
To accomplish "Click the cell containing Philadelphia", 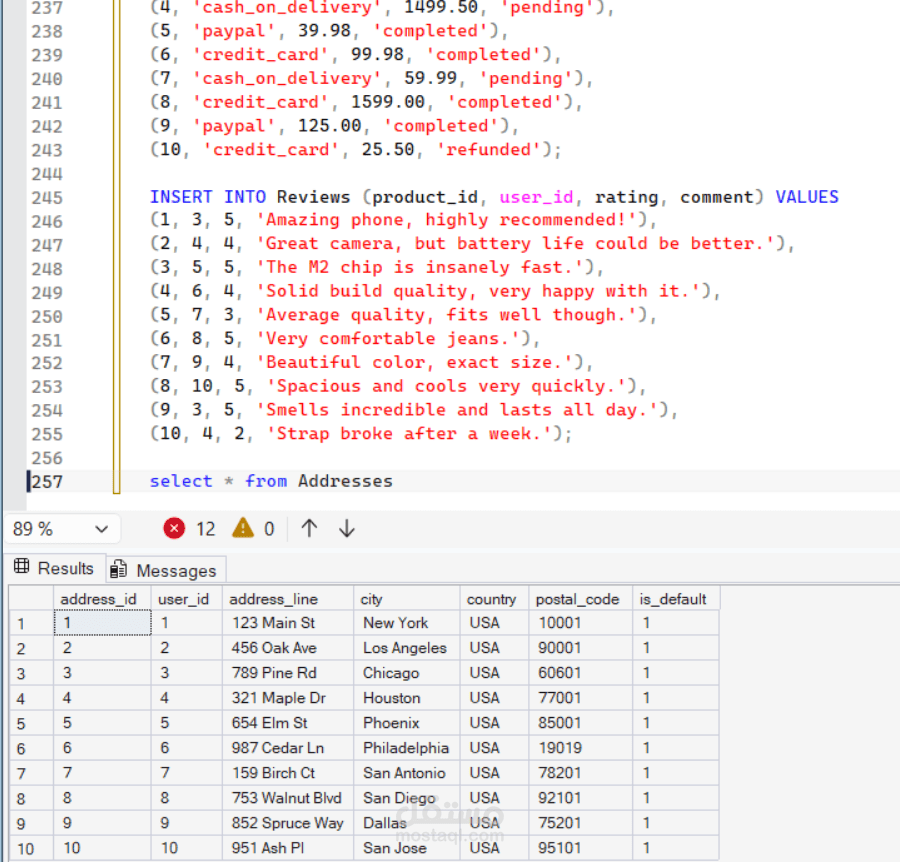I will (407, 748).
